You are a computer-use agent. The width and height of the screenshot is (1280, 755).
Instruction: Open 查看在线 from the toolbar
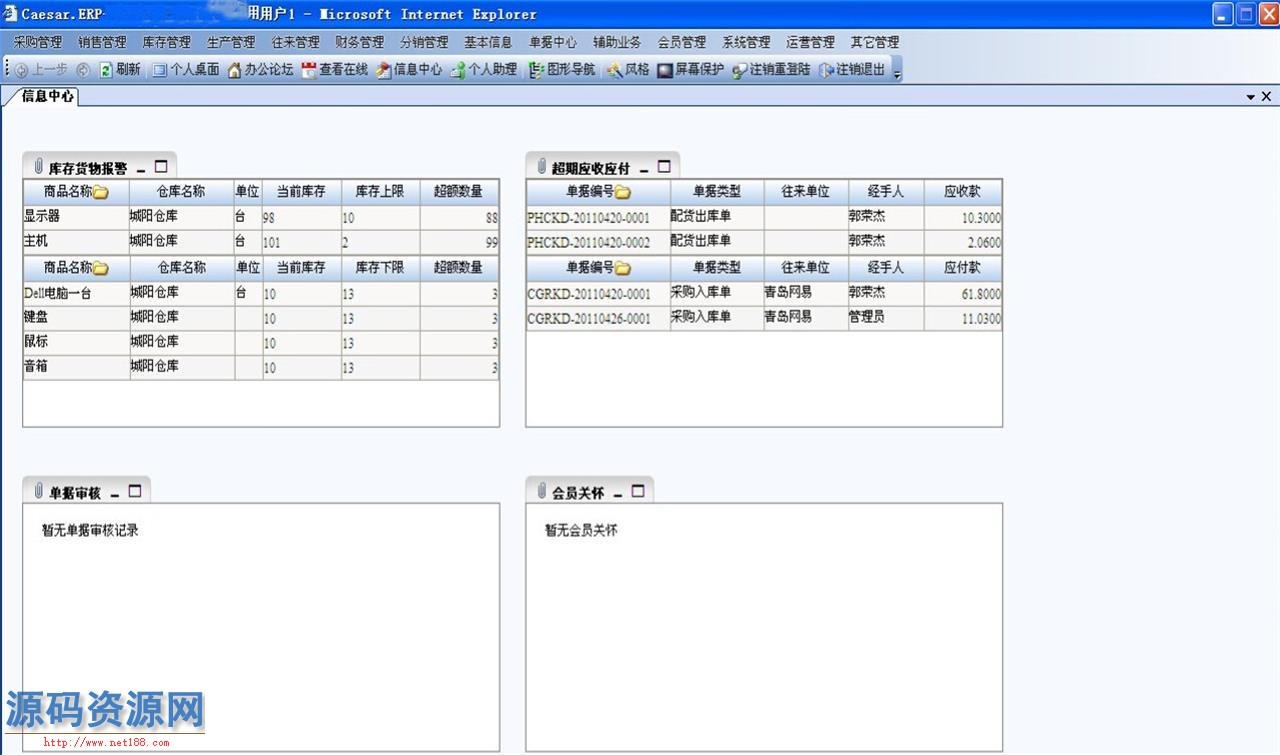pos(335,70)
